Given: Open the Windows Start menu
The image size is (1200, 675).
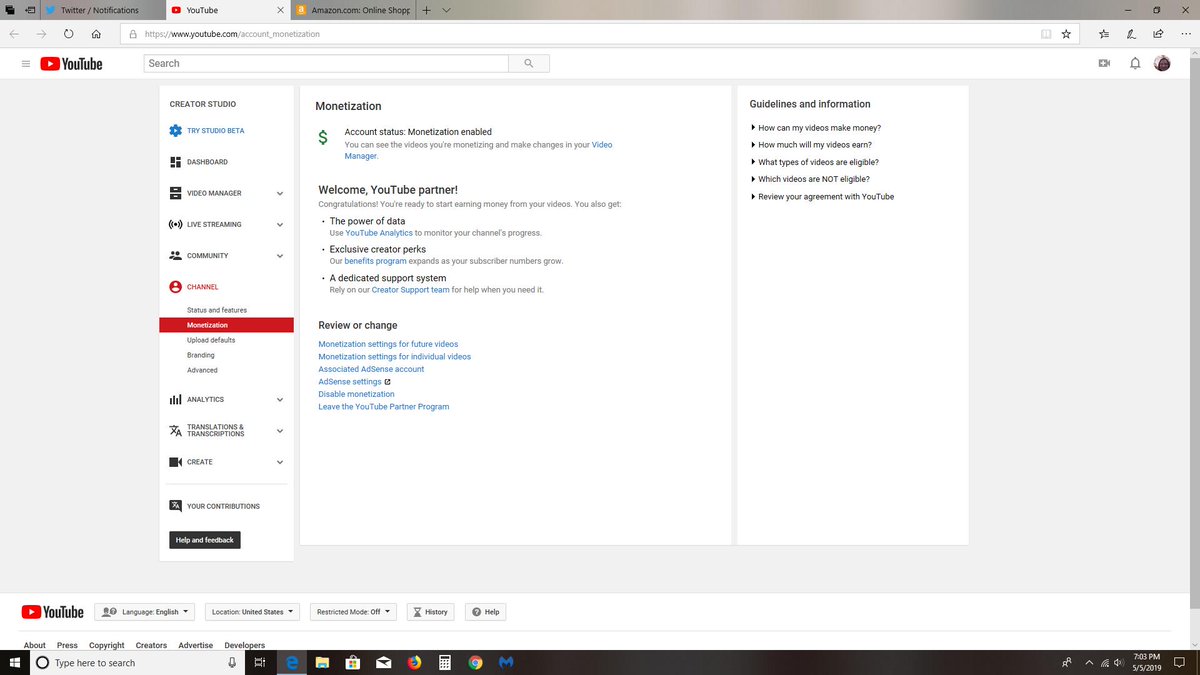Looking at the screenshot, I should [x=14, y=662].
